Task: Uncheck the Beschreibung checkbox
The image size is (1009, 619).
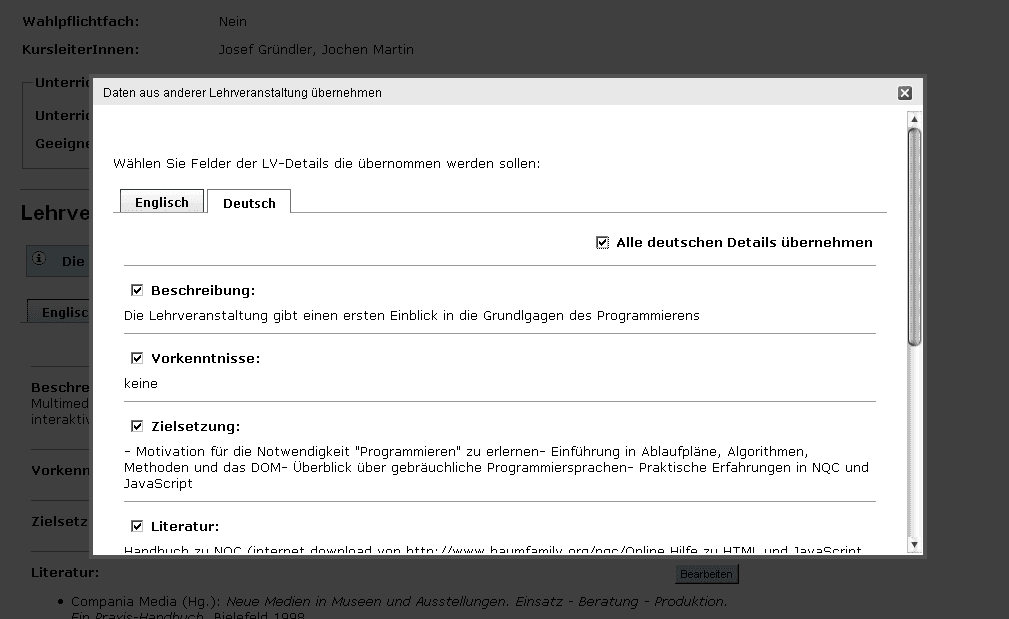Action: pos(137,291)
